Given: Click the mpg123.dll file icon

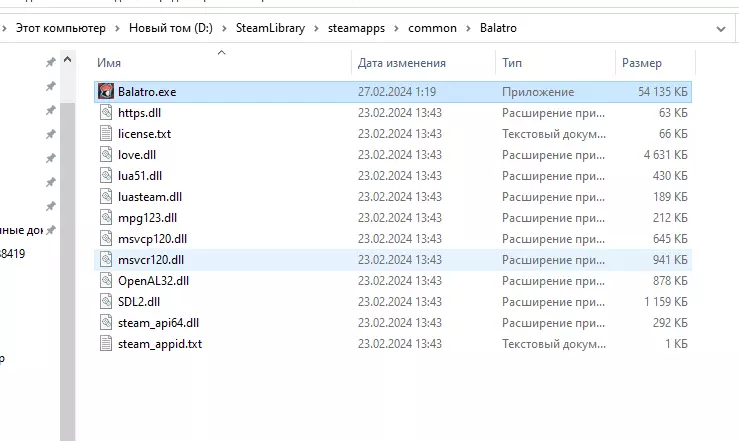Looking at the screenshot, I should [x=106, y=218].
